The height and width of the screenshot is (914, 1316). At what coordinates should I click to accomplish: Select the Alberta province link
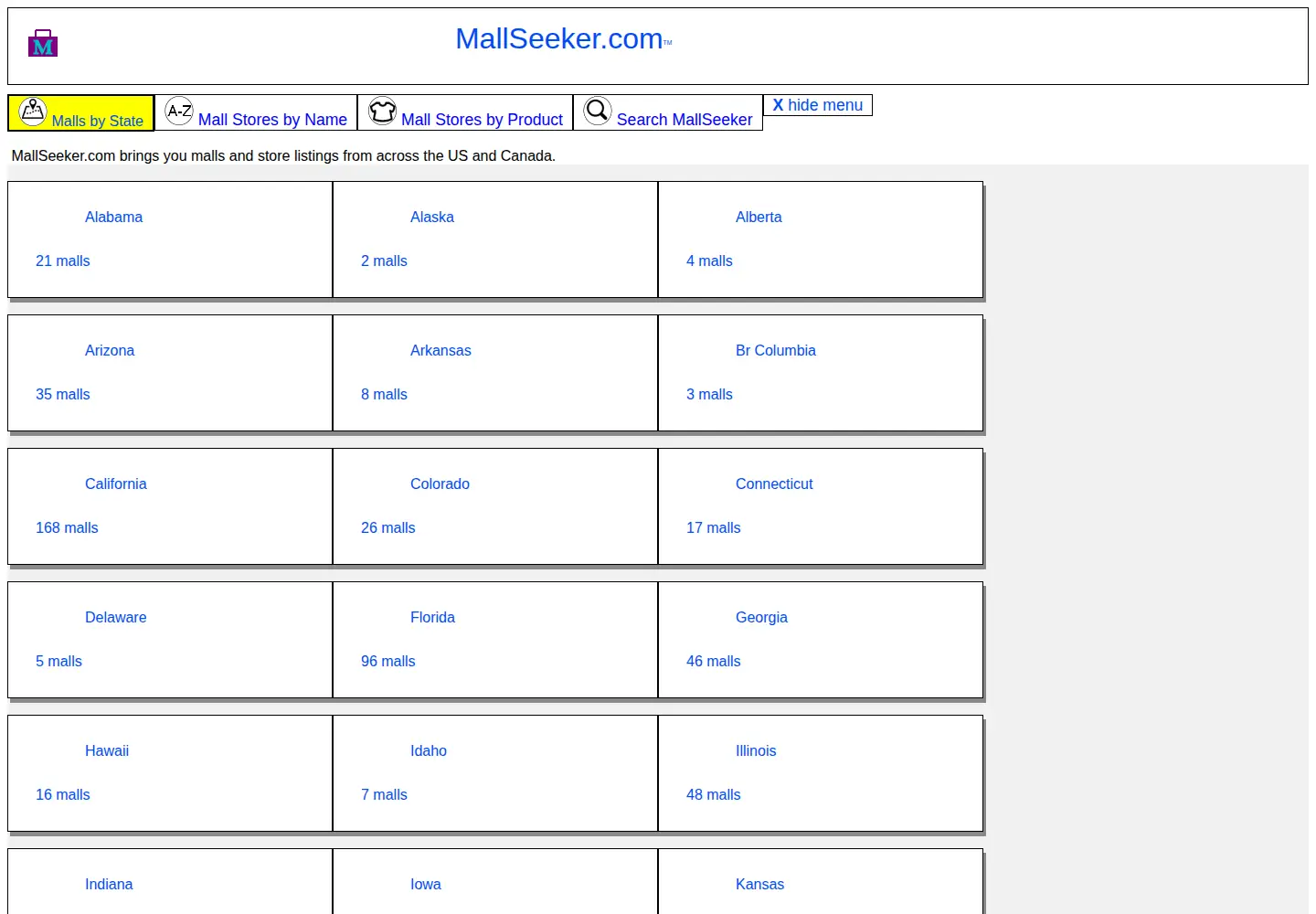(x=759, y=217)
